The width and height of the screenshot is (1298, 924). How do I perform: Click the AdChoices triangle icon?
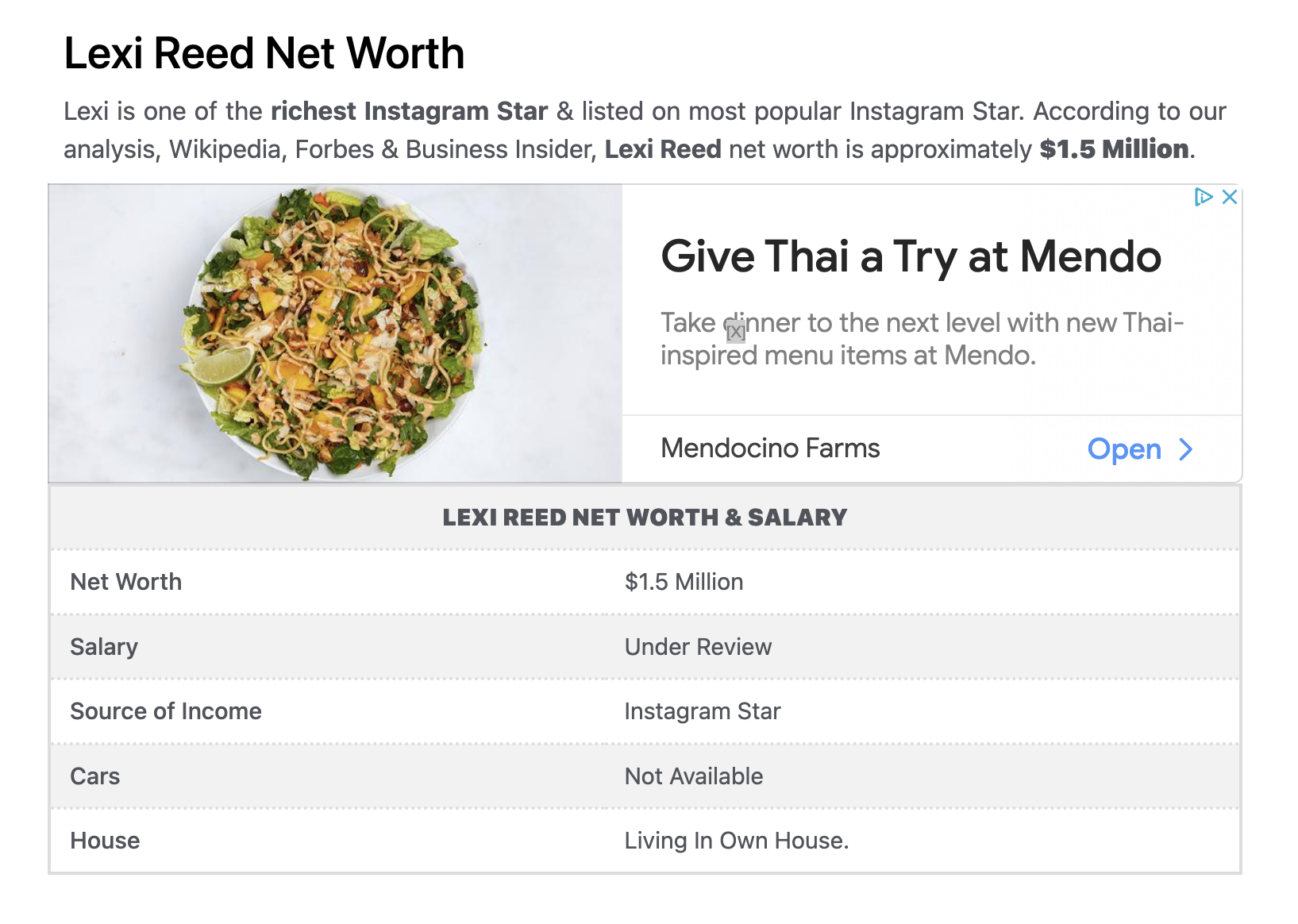click(x=1204, y=197)
